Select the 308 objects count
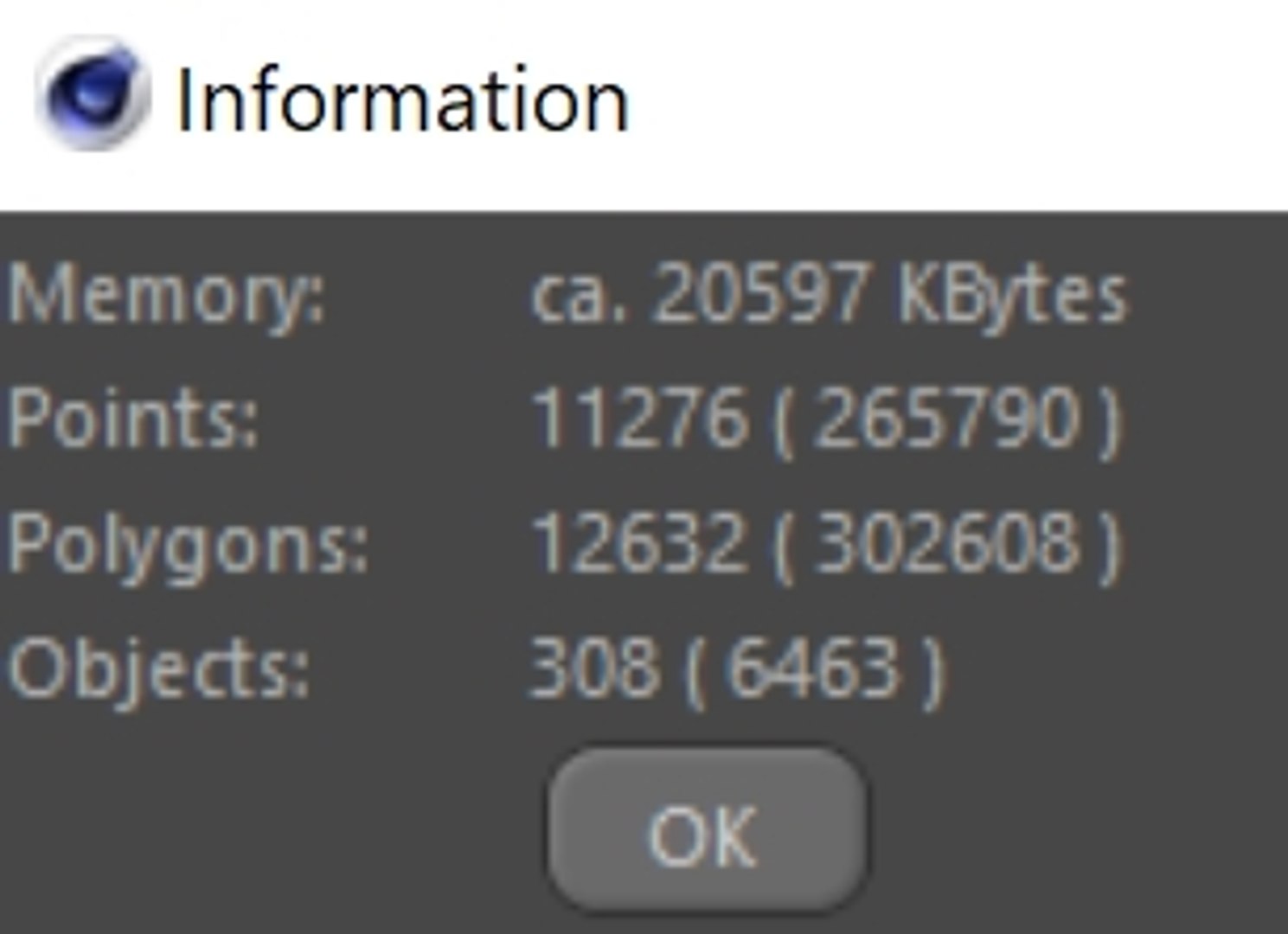 pos(592,668)
